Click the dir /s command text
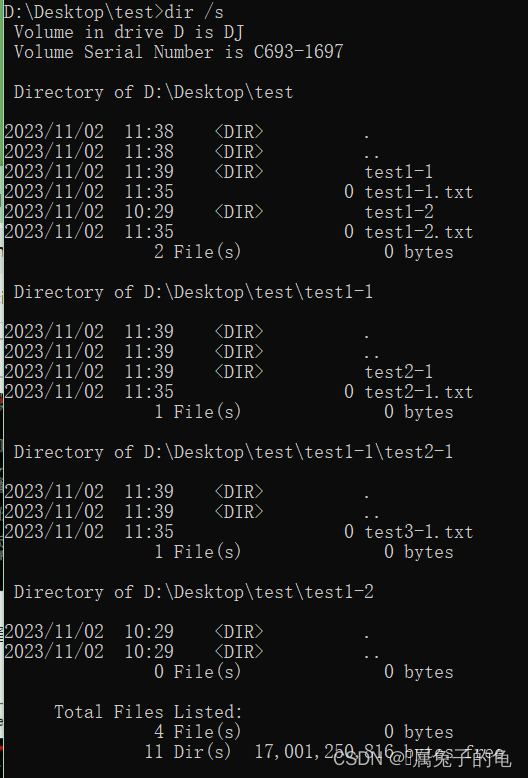 click(x=194, y=12)
